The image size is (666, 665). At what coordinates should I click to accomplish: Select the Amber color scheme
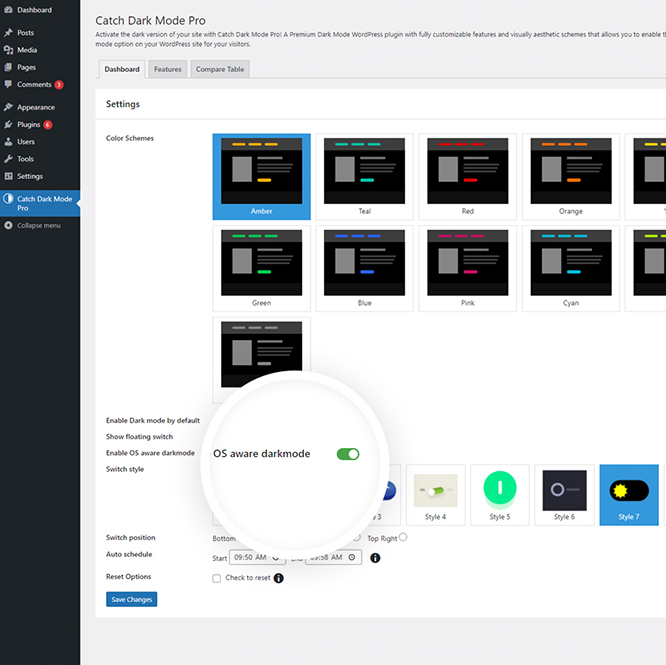(262, 177)
